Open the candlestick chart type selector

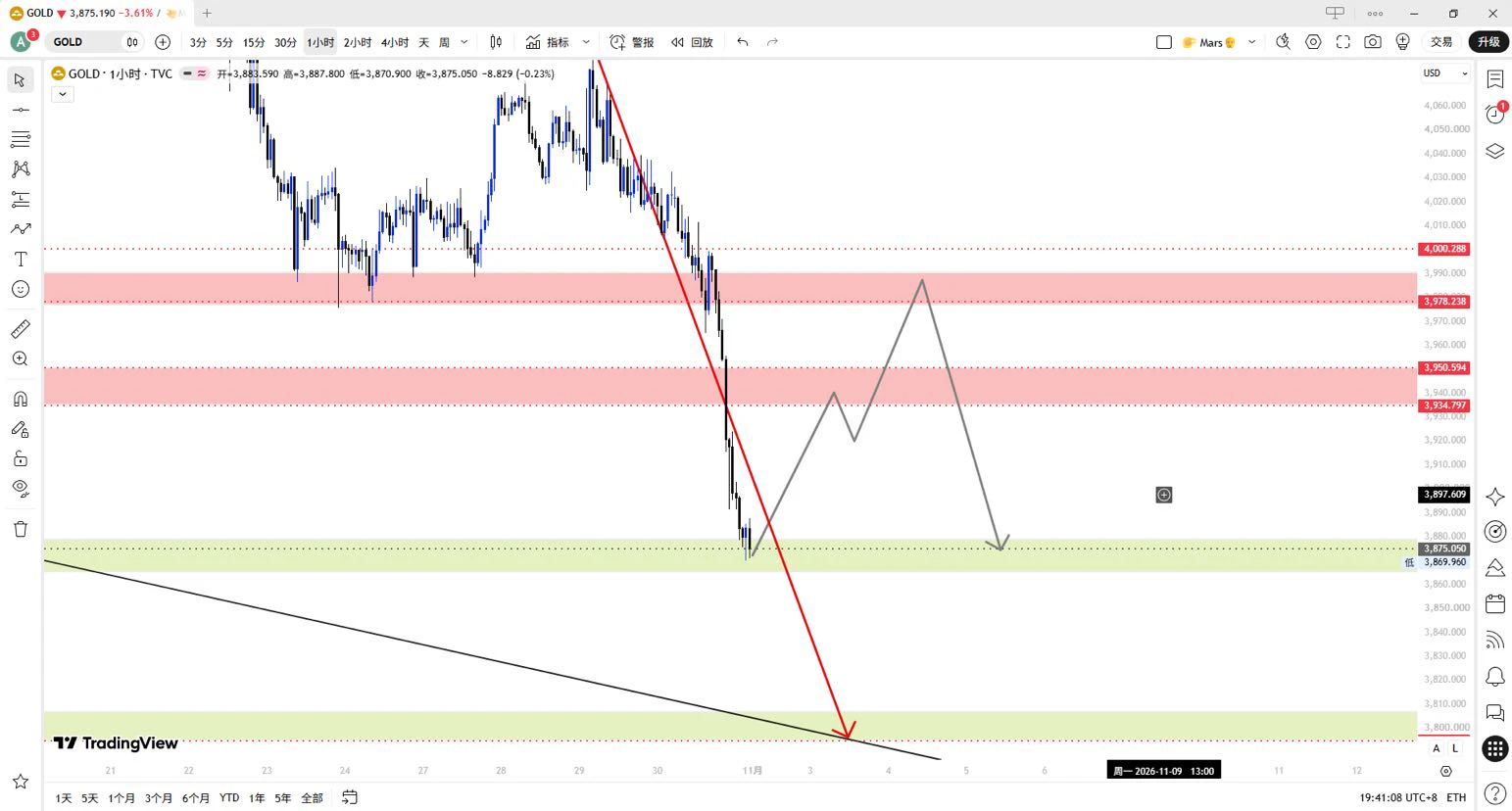496,42
